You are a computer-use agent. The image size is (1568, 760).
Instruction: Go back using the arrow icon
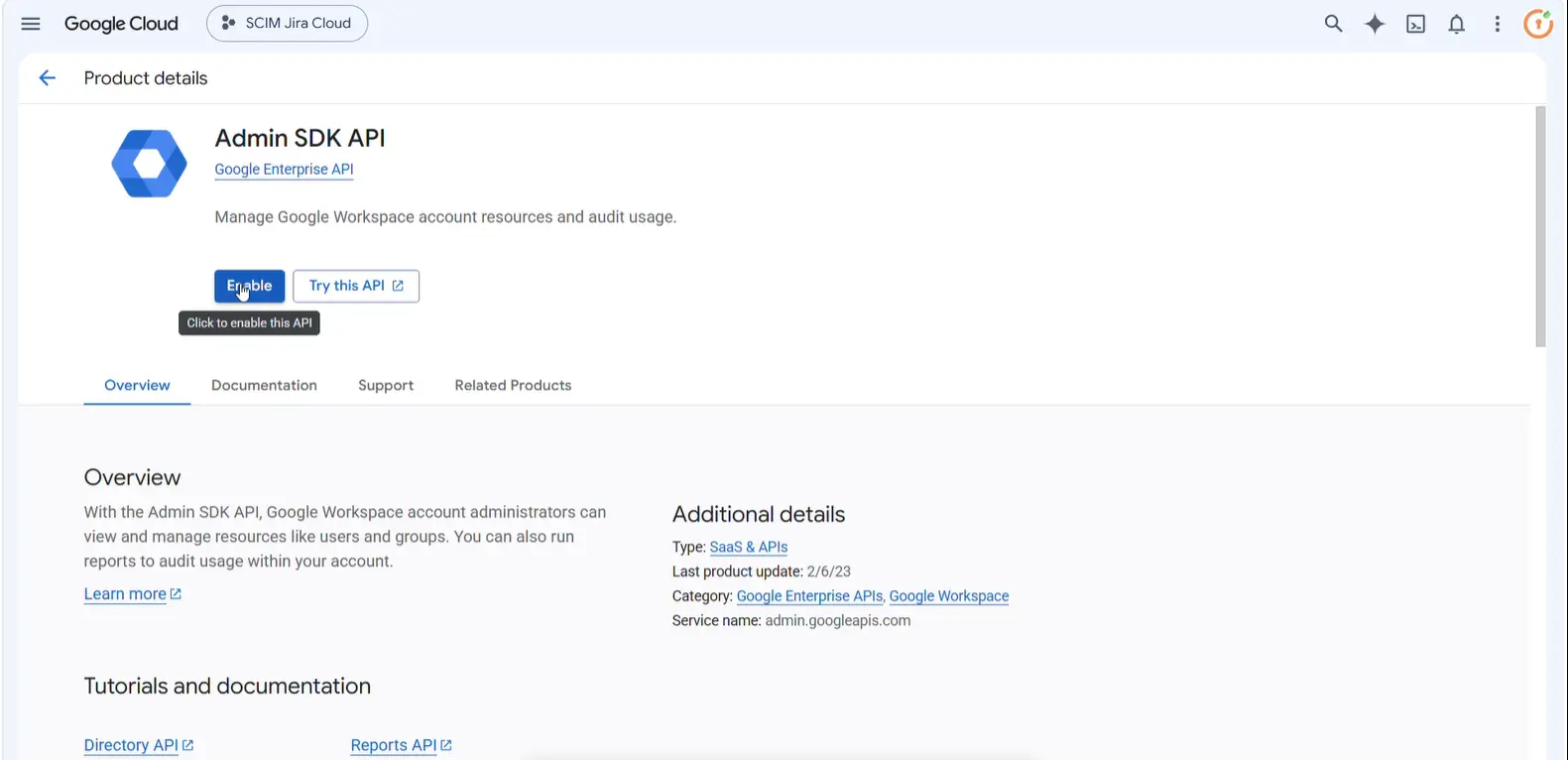pyautogui.click(x=47, y=78)
